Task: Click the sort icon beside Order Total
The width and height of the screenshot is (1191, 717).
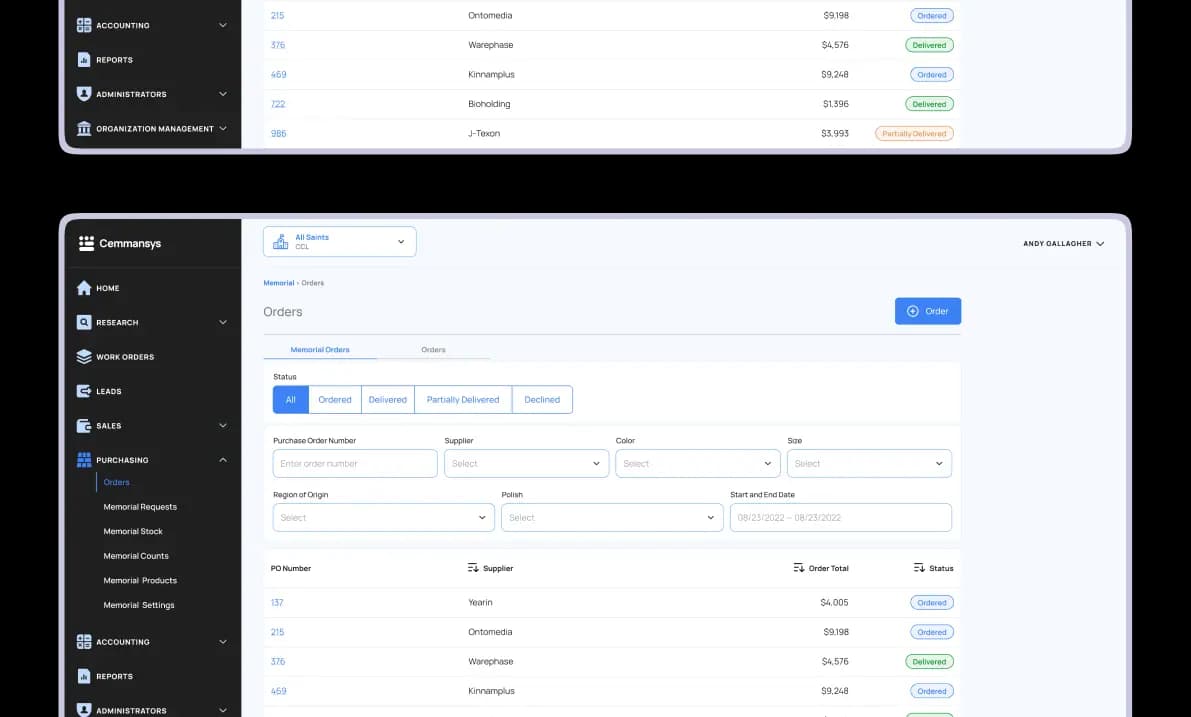Action: coord(799,568)
